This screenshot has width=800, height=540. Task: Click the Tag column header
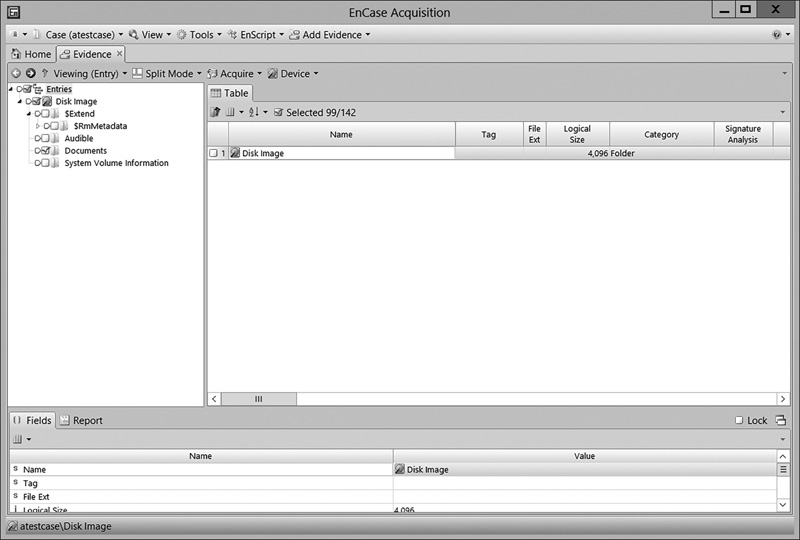point(489,134)
